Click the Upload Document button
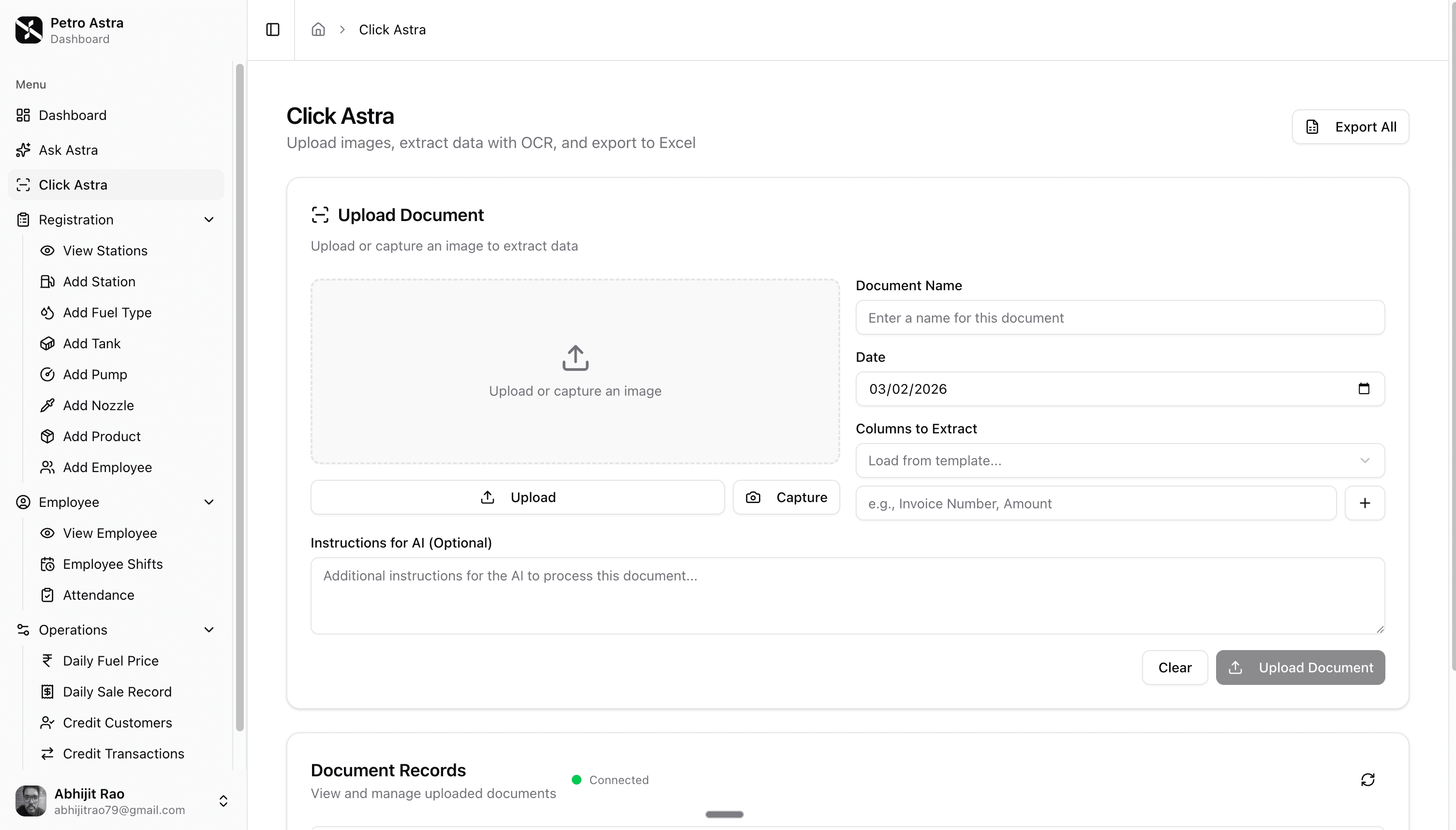 tap(1300, 667)
